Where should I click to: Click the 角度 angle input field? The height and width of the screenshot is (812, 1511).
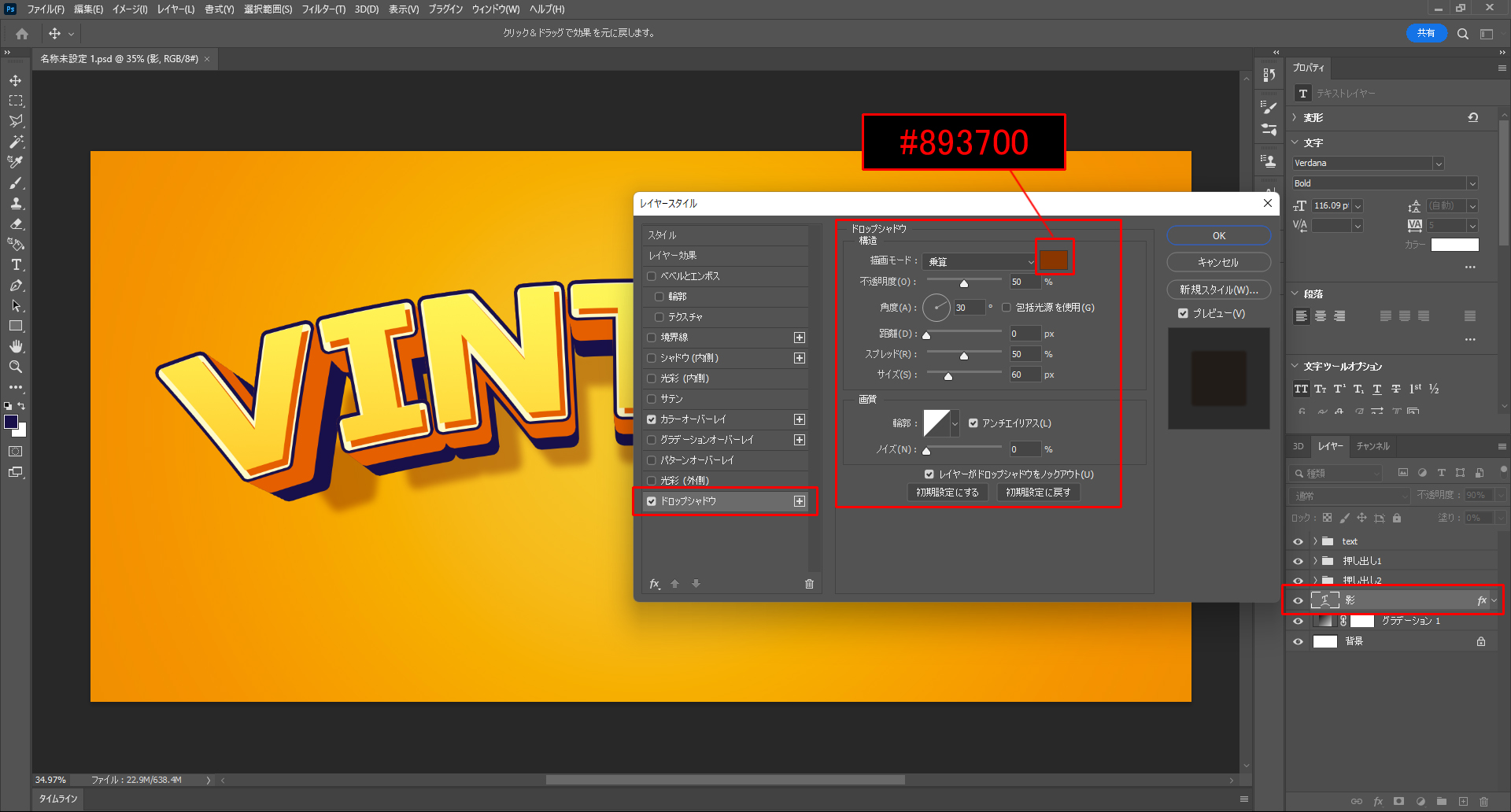(x=969, y=308)
